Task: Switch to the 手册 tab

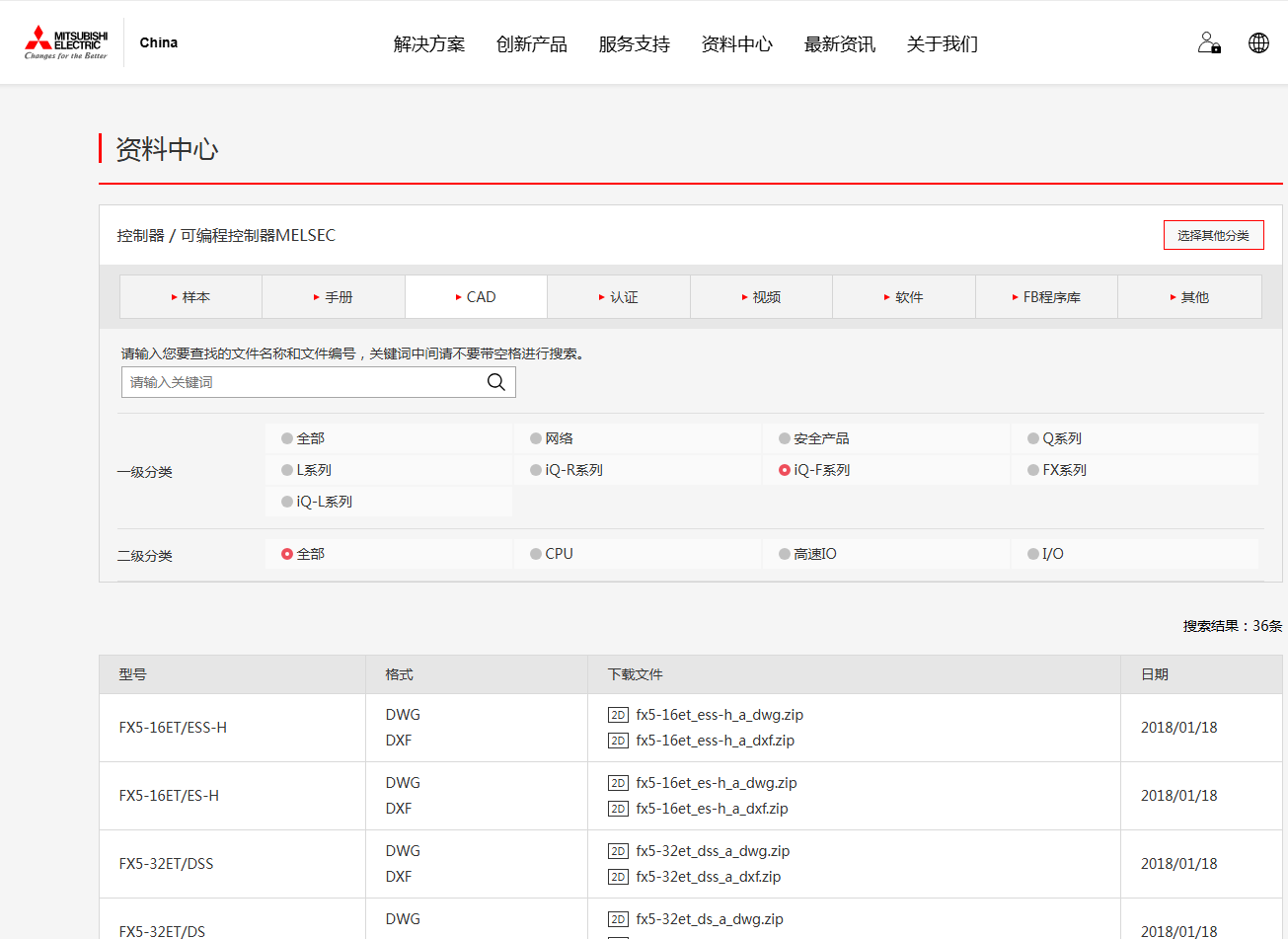Action: click(x=334, y=297)
